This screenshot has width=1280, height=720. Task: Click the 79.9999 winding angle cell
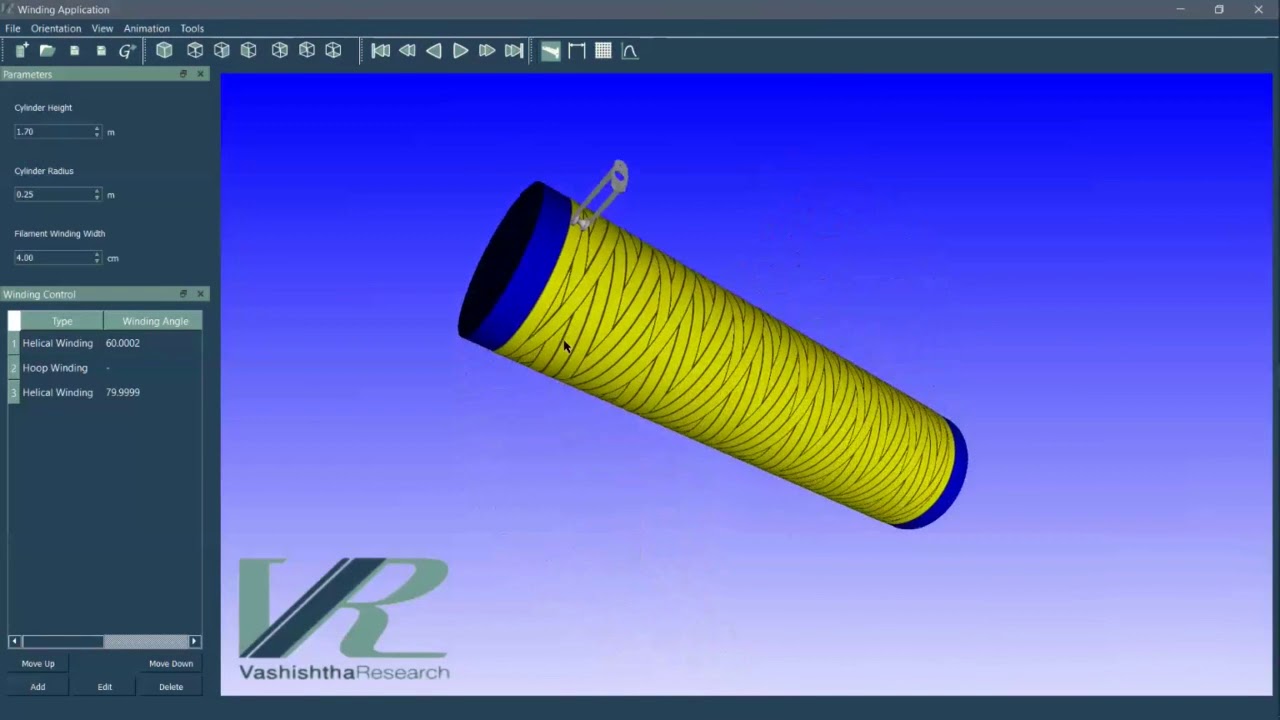tap(152, 392)
